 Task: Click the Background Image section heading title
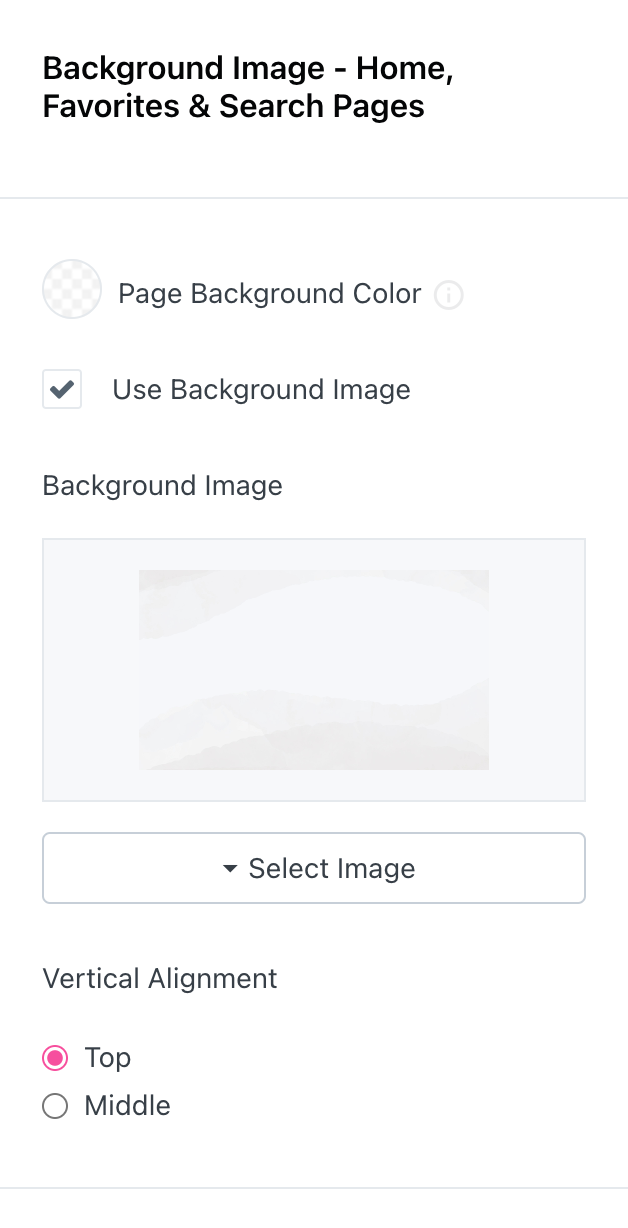coord(248,88)
